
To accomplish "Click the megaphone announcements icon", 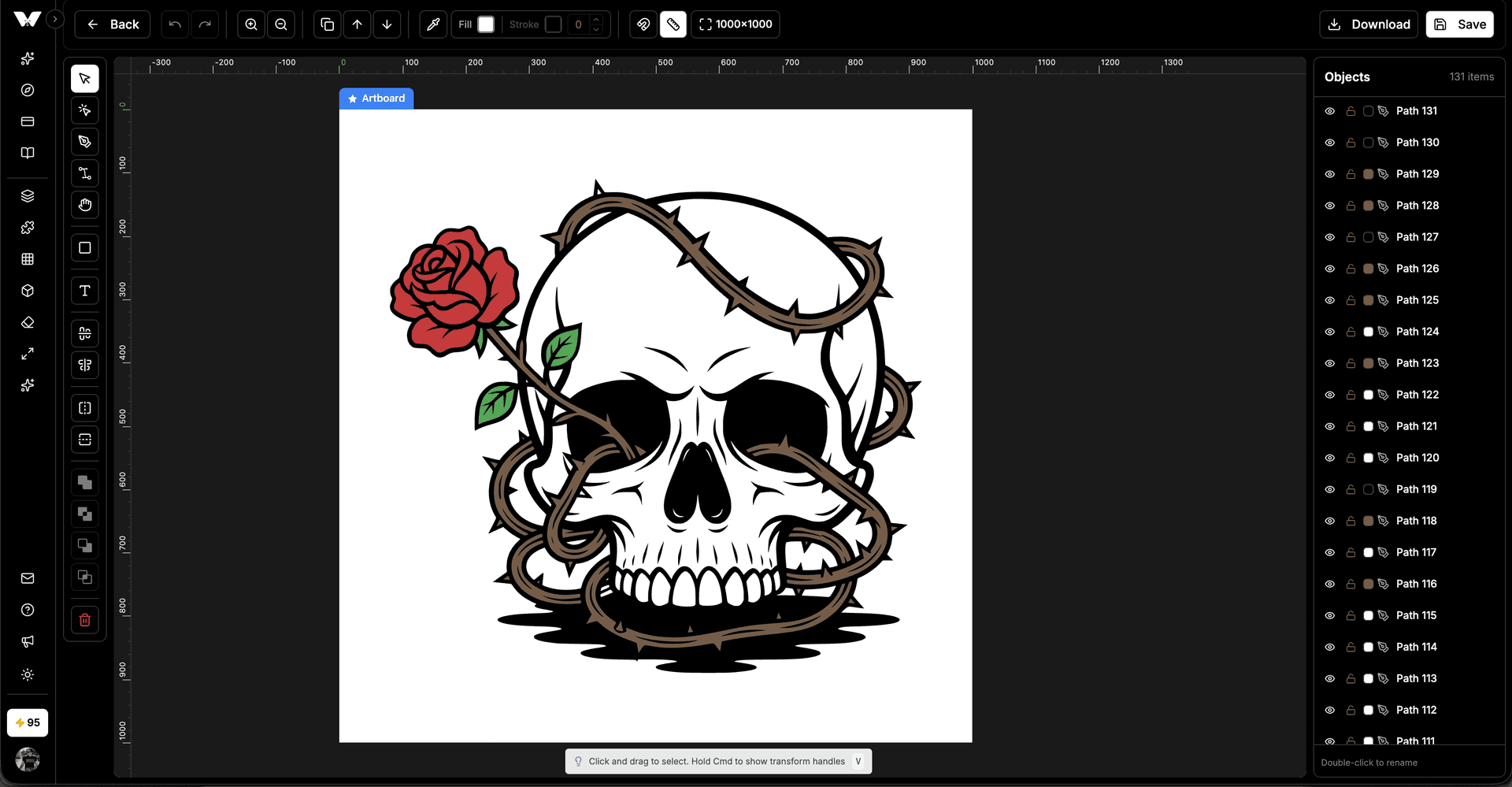I will click(28, 641).
